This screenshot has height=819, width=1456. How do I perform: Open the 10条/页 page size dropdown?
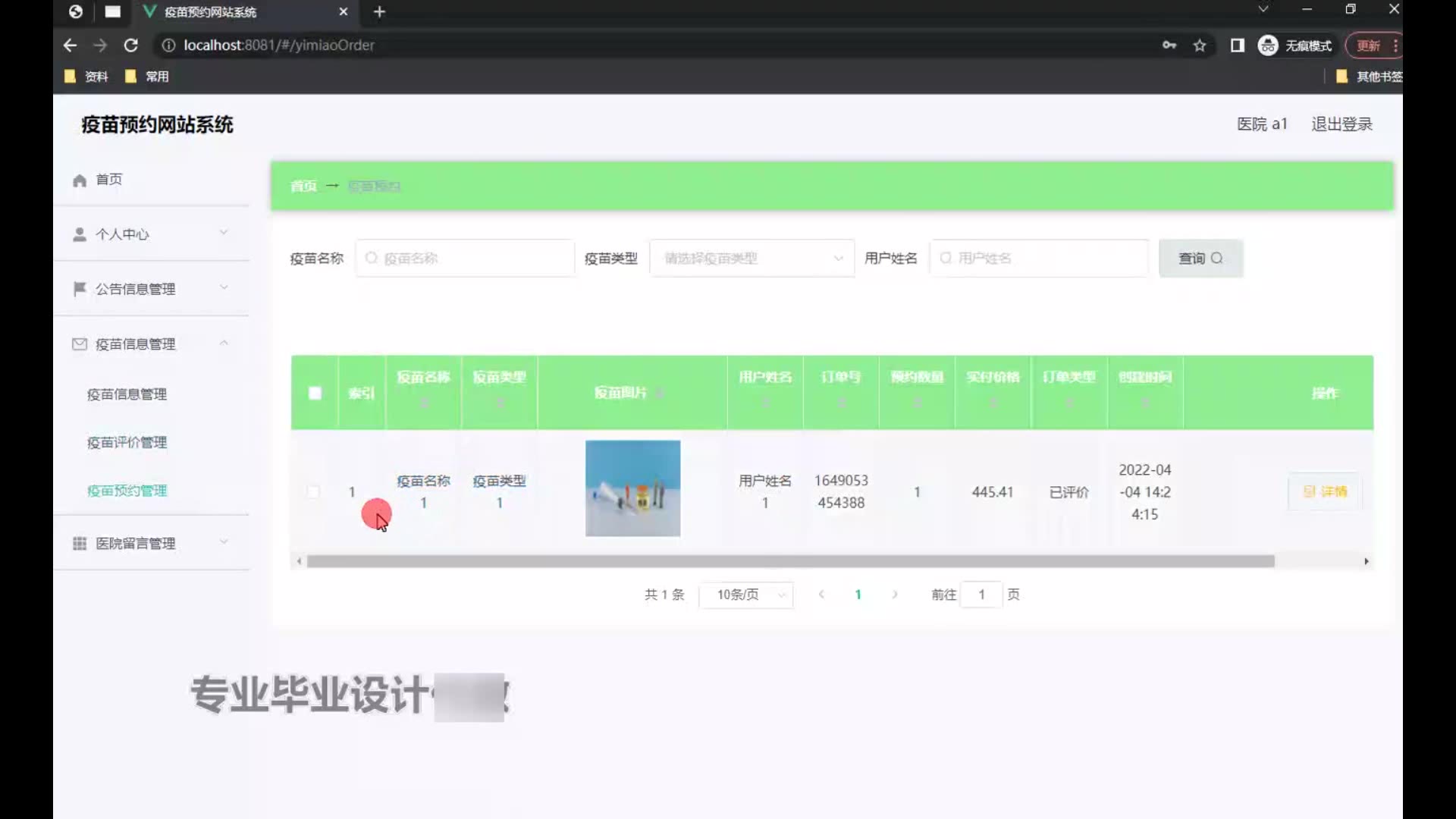coord(746,595)
